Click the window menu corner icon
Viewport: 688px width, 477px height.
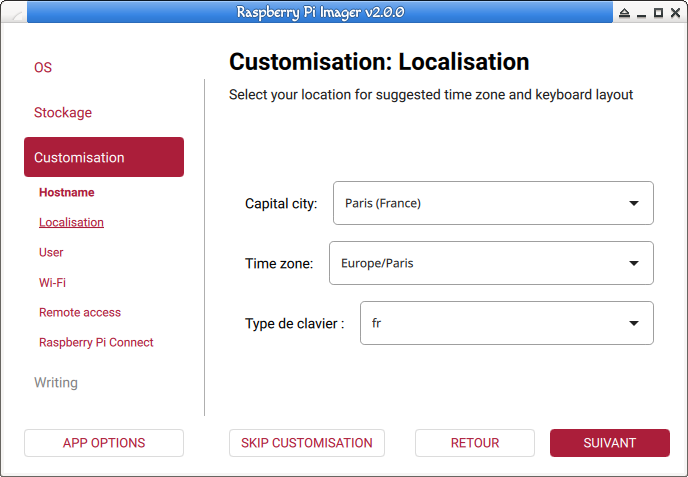click(15, 14)
